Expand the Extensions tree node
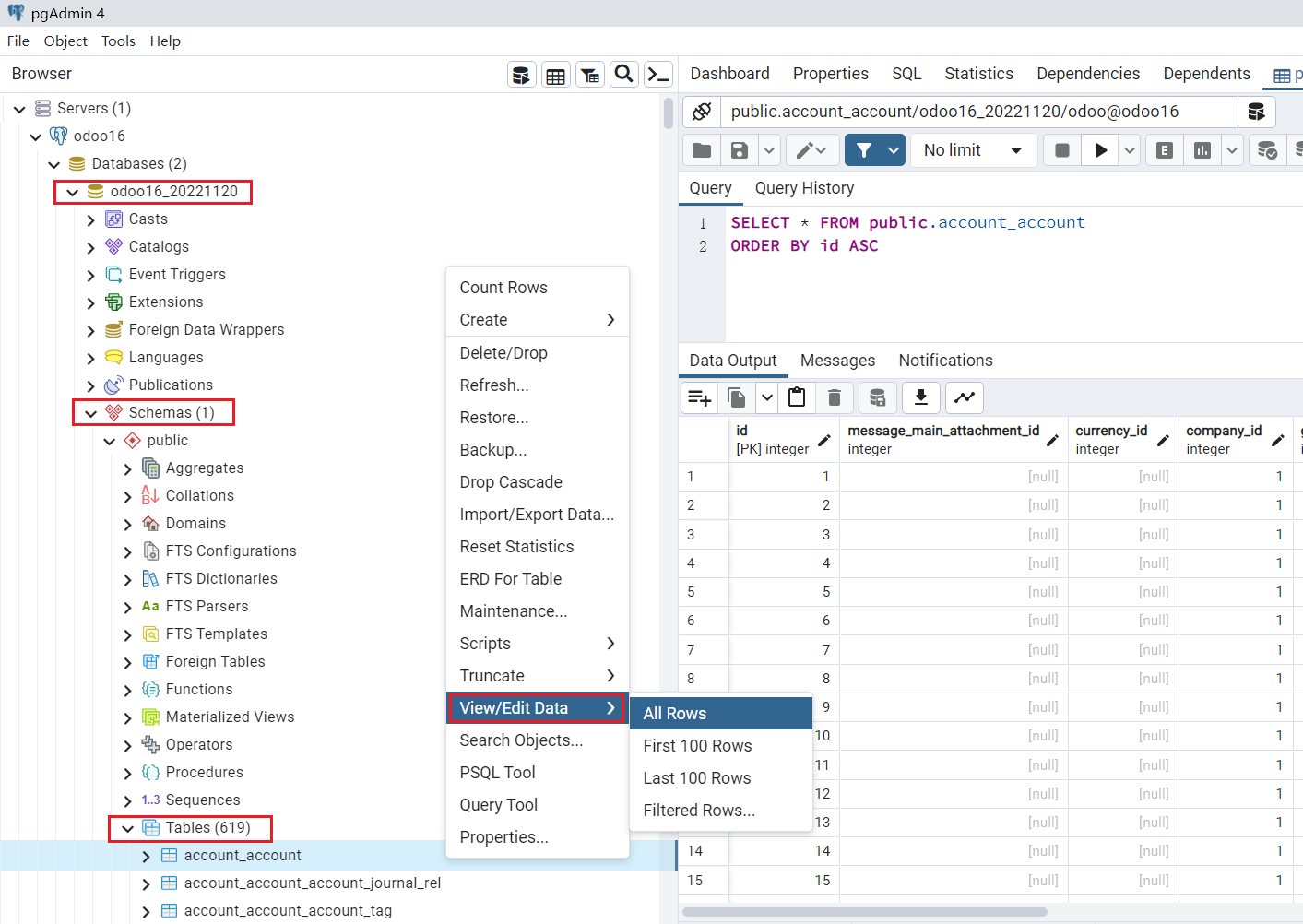Screen dimensions: 1303x924 (90, 302)
